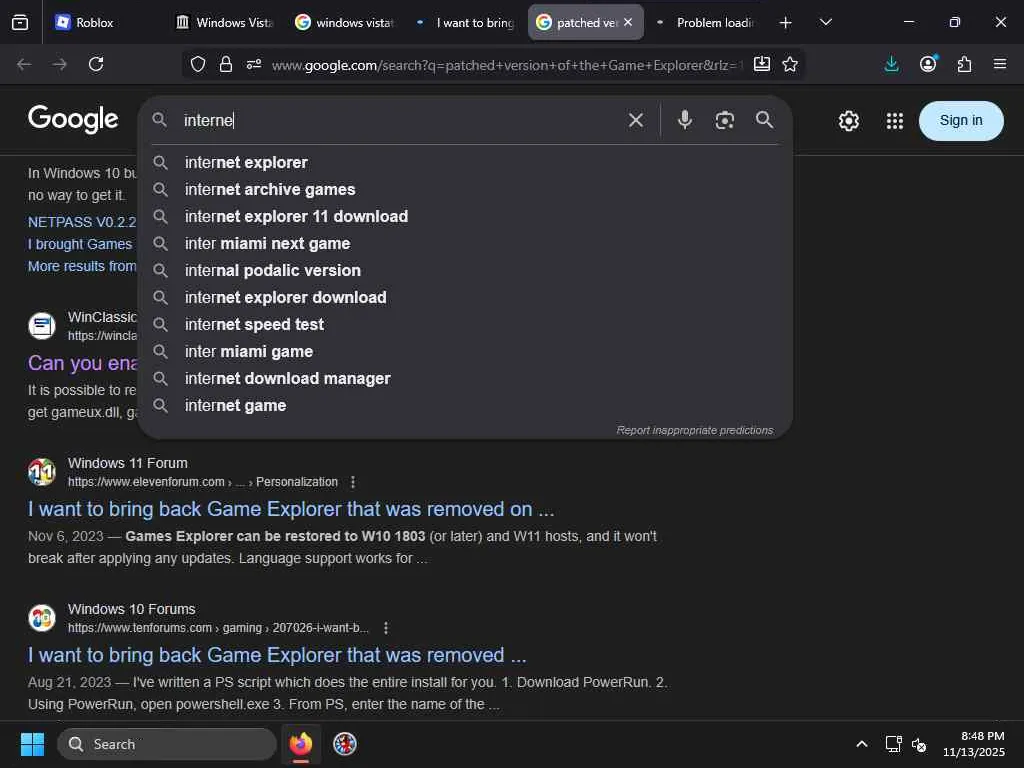Switch to the windows vista Google tab
The height and width of the screenshot is (768, 1024).
[x=344, y=22]
